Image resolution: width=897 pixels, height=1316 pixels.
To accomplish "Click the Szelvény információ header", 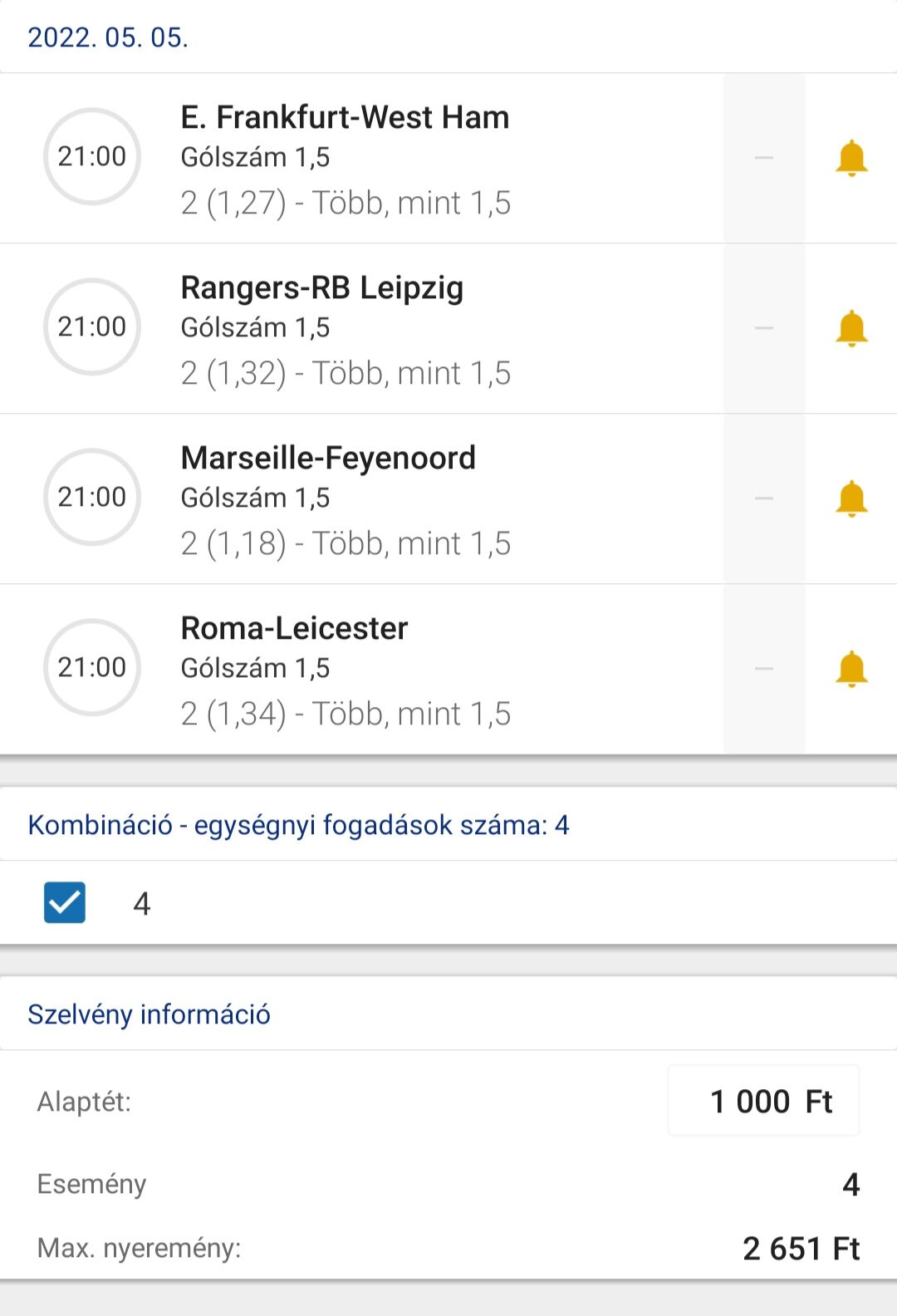I will [149, 1014].
